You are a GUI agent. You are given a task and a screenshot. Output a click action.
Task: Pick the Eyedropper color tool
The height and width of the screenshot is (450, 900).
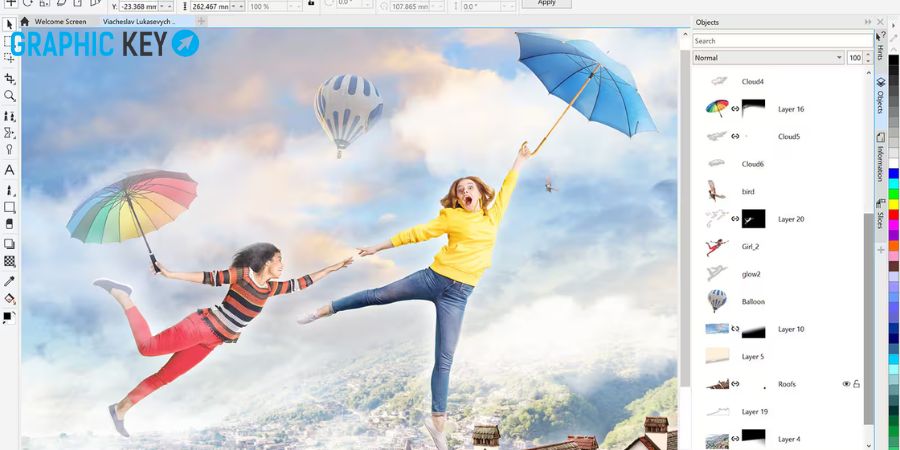click(x=9, y=281)
